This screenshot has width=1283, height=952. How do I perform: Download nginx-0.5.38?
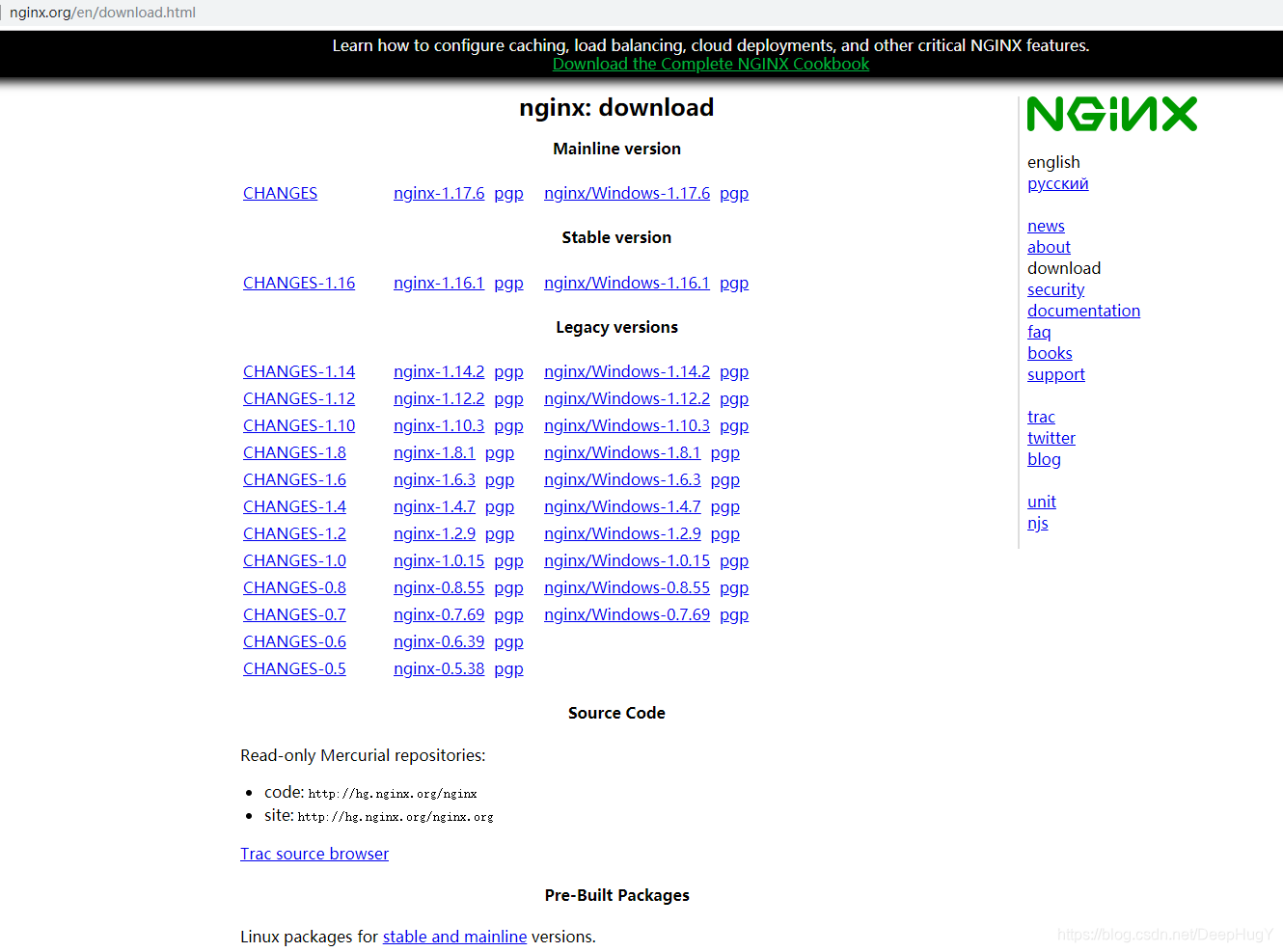tap(439, 668)
